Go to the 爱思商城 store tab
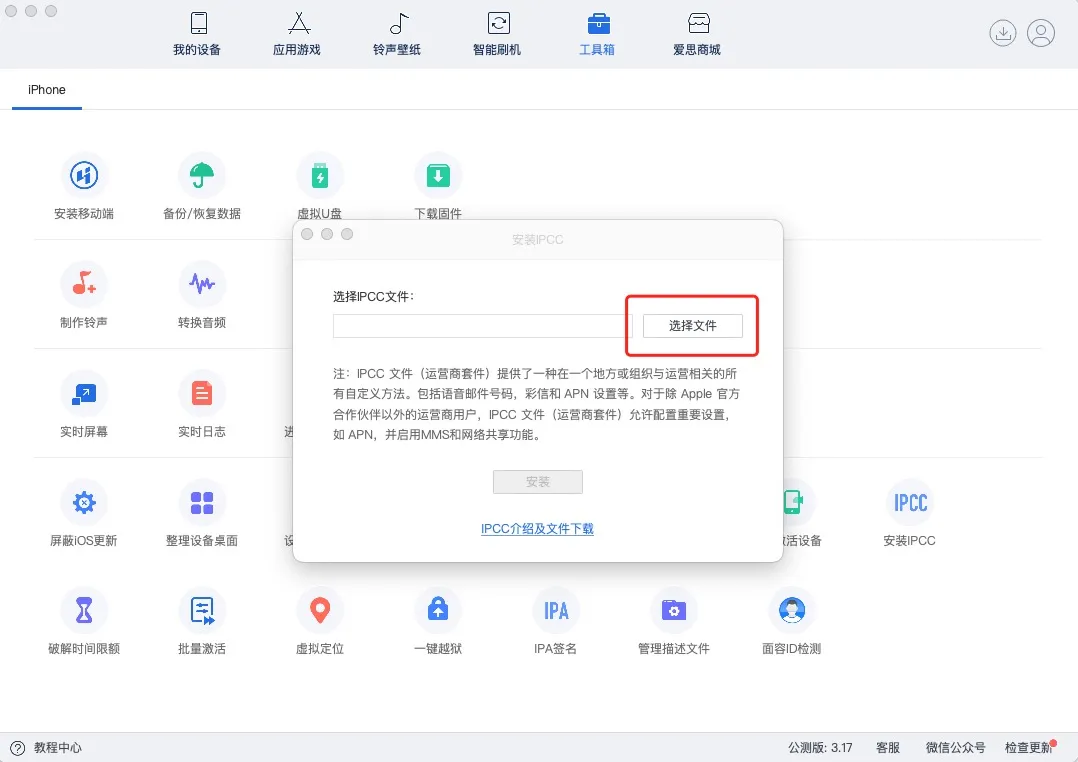 click(x=697, y=34)
